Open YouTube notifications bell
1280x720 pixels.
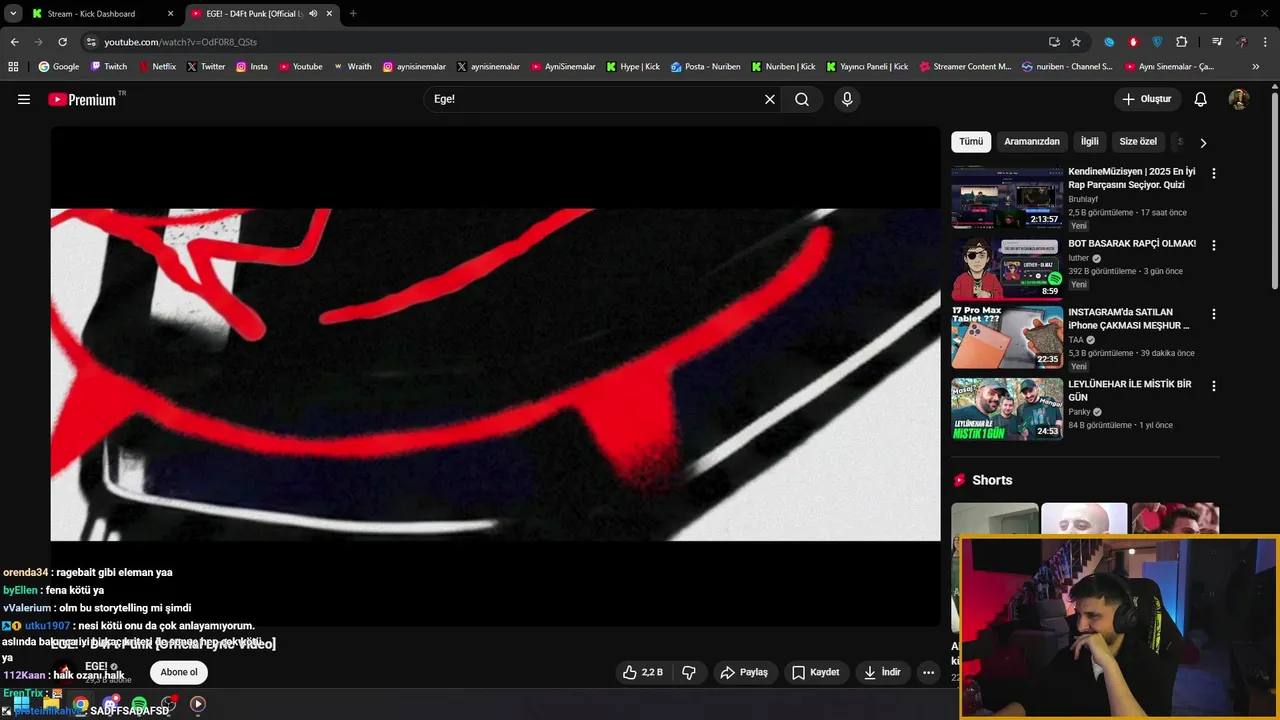click(1201, 99)
